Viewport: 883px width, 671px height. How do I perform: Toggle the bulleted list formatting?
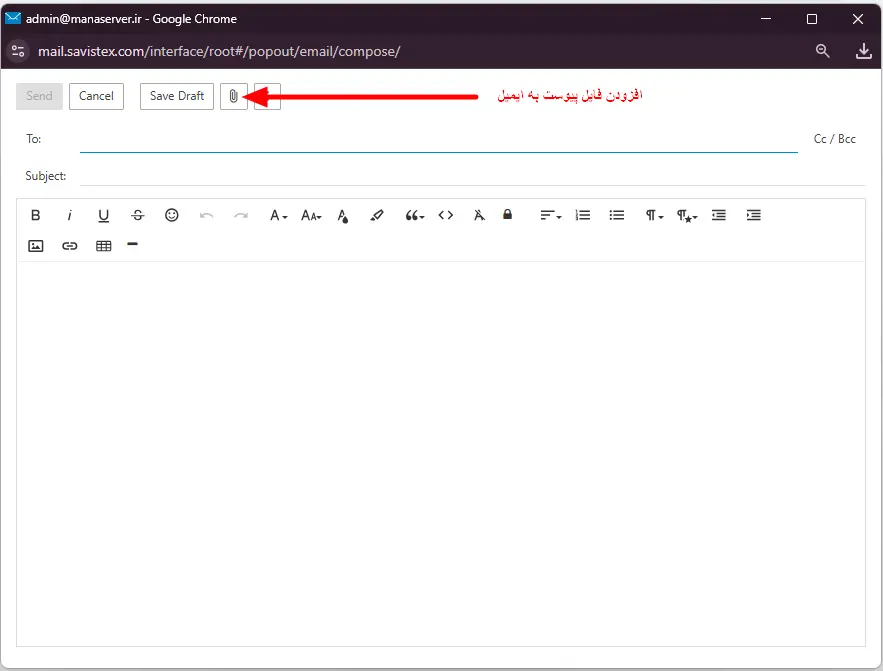[x=616, y=215]
